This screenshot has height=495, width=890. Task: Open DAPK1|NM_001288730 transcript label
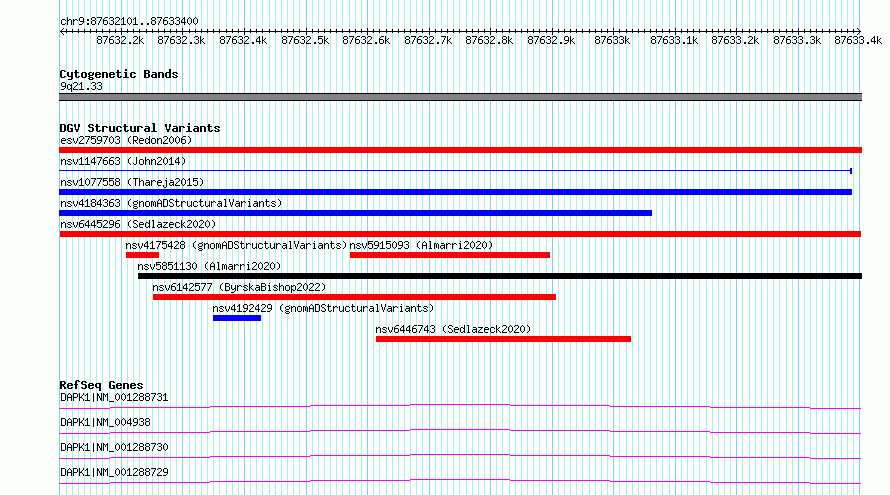(x=114, y=447)
